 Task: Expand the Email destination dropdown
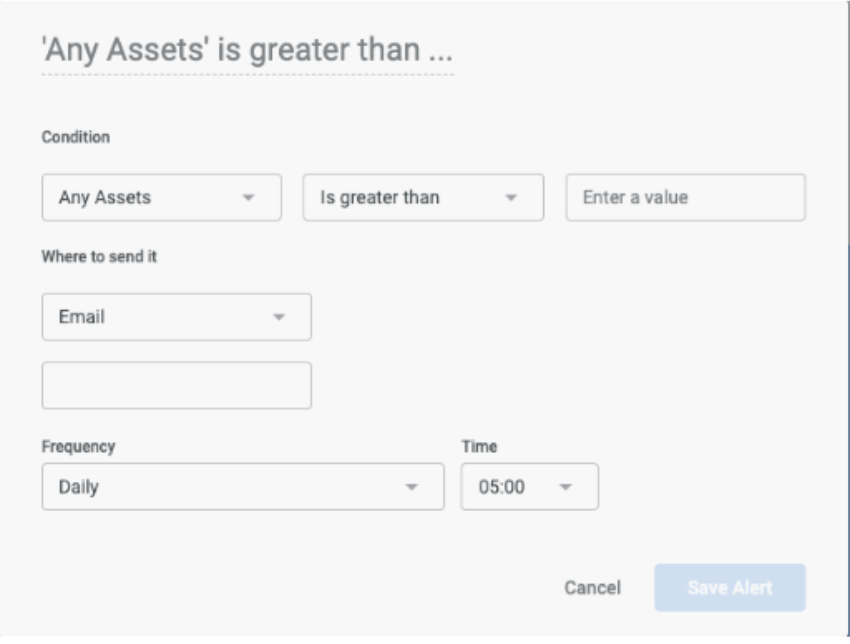tap(177, 317)
